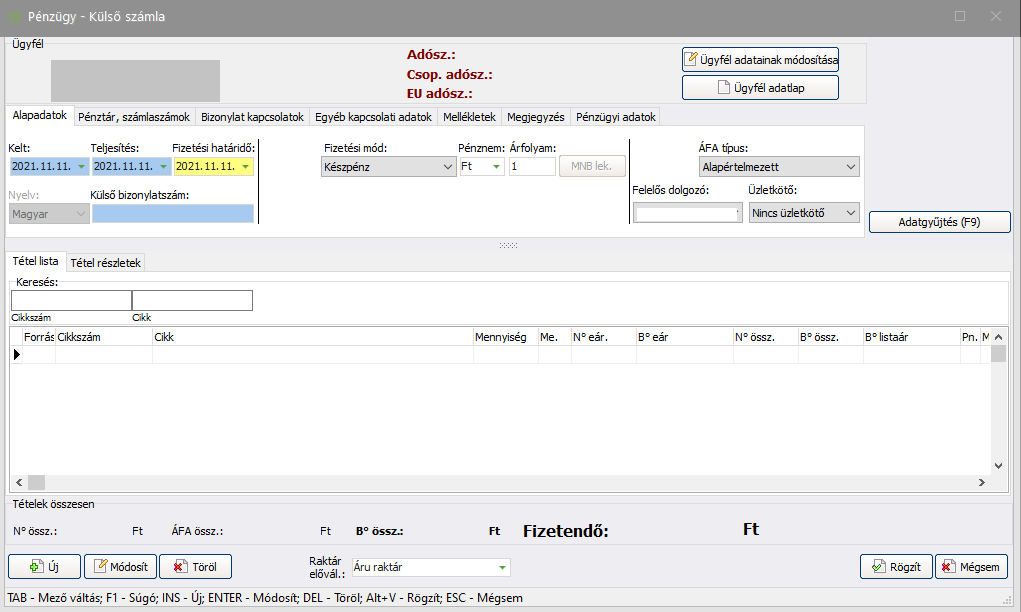Expand the ÁFA típus dropdown
The height and width of the screenshot is (612, 1021).
(x=850, y=167)
